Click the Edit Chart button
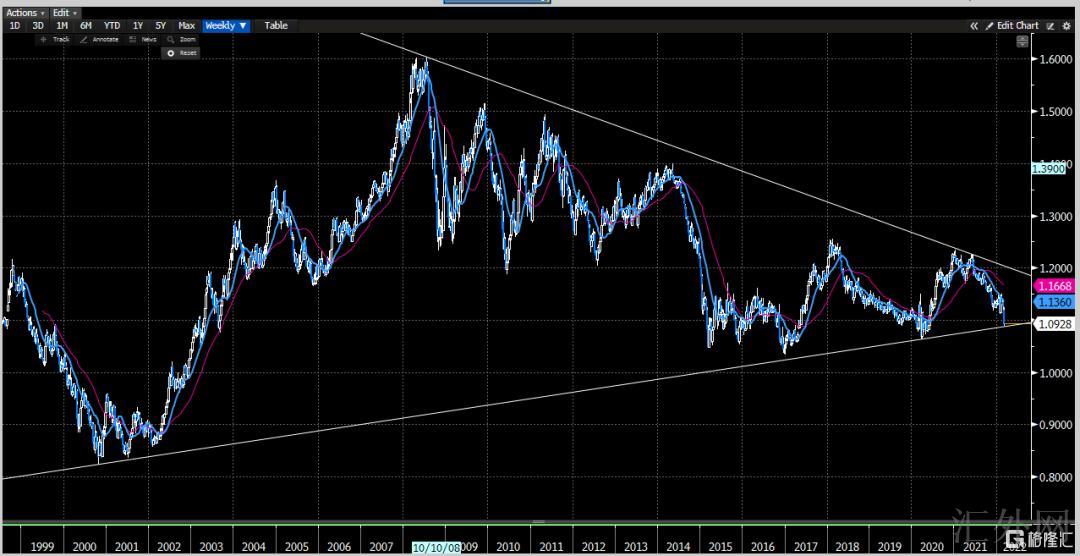This screenshot has width=1080, height=556. 1012,25
